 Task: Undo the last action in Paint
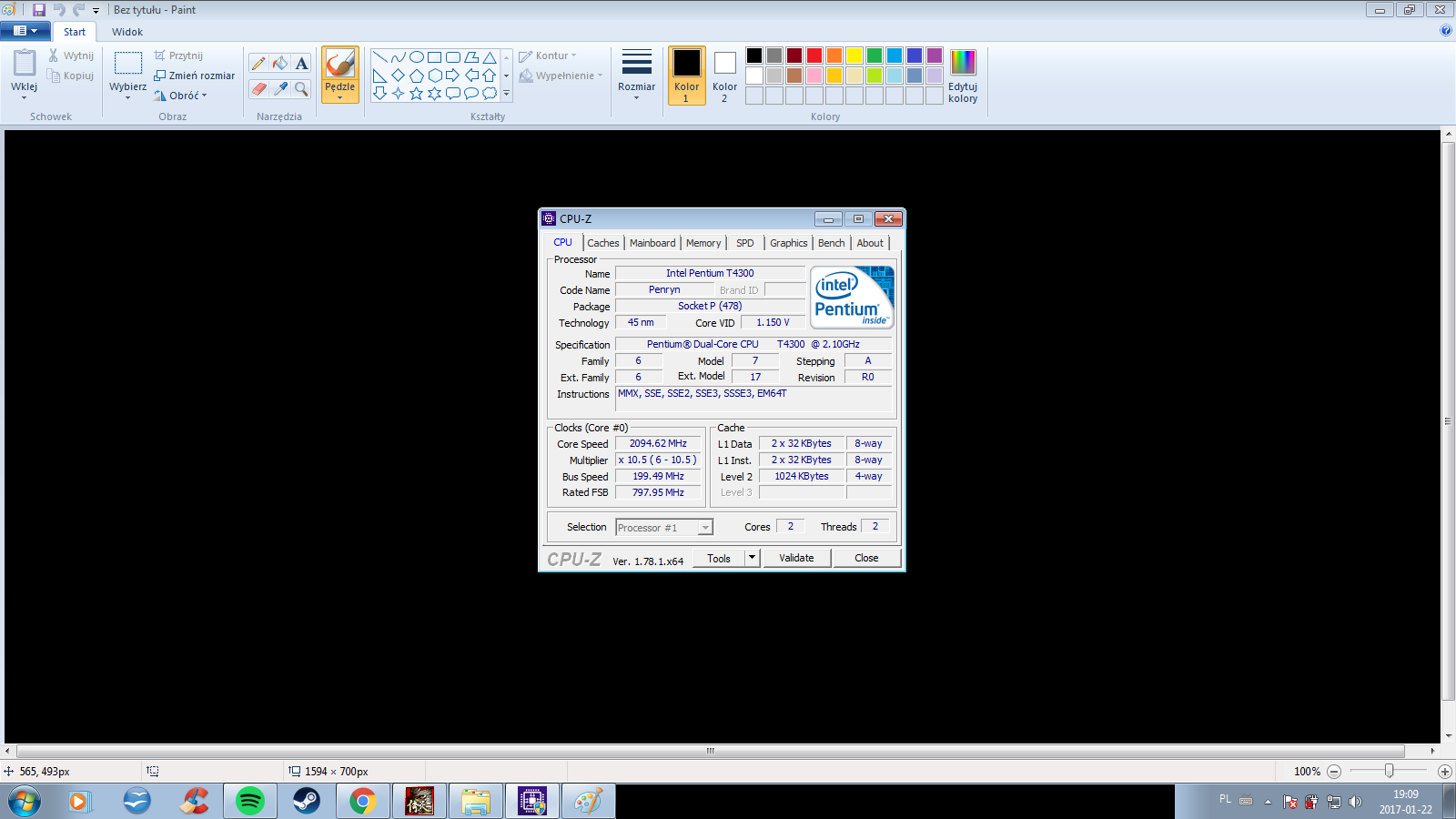pyautogui.click(x=59, y=10)
